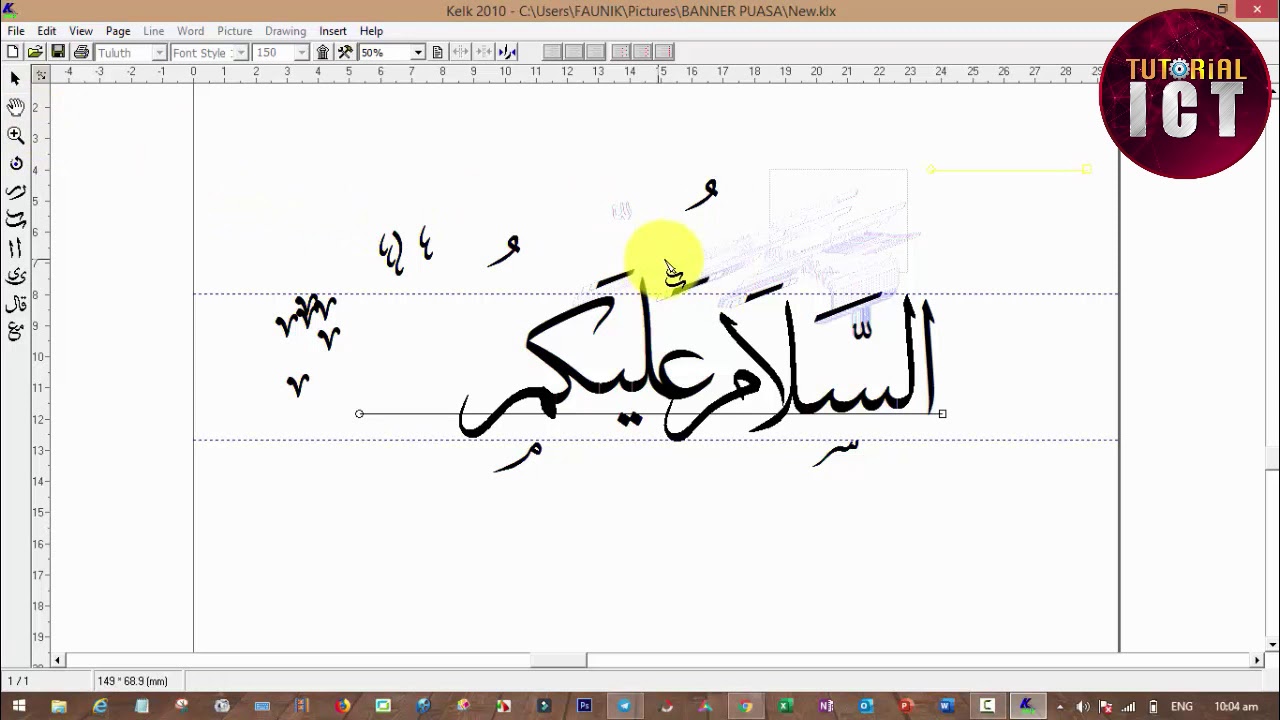Click the trash bin toolbar icon
The width and height of the screenshot is (1280, 720).
[x=323, y=52]
